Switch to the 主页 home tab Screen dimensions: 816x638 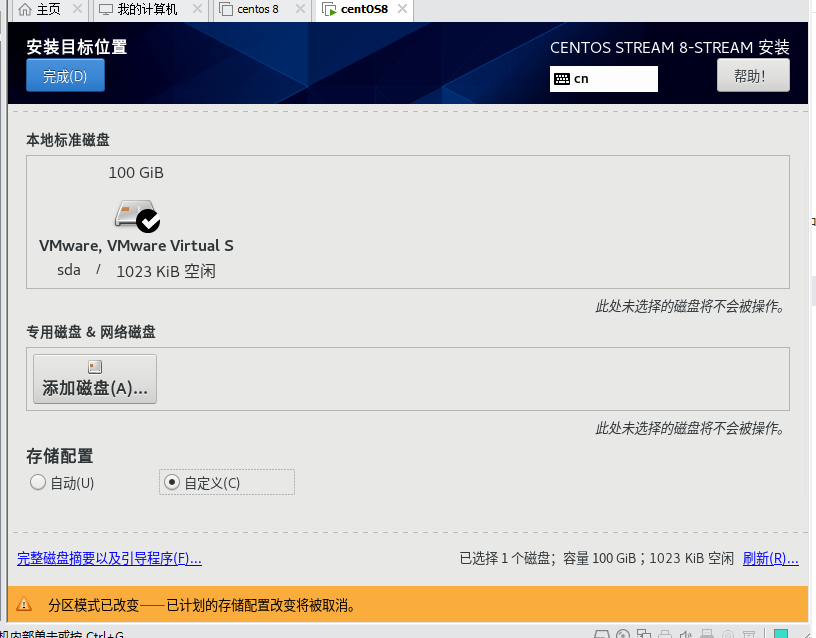(x=48, y=9)
